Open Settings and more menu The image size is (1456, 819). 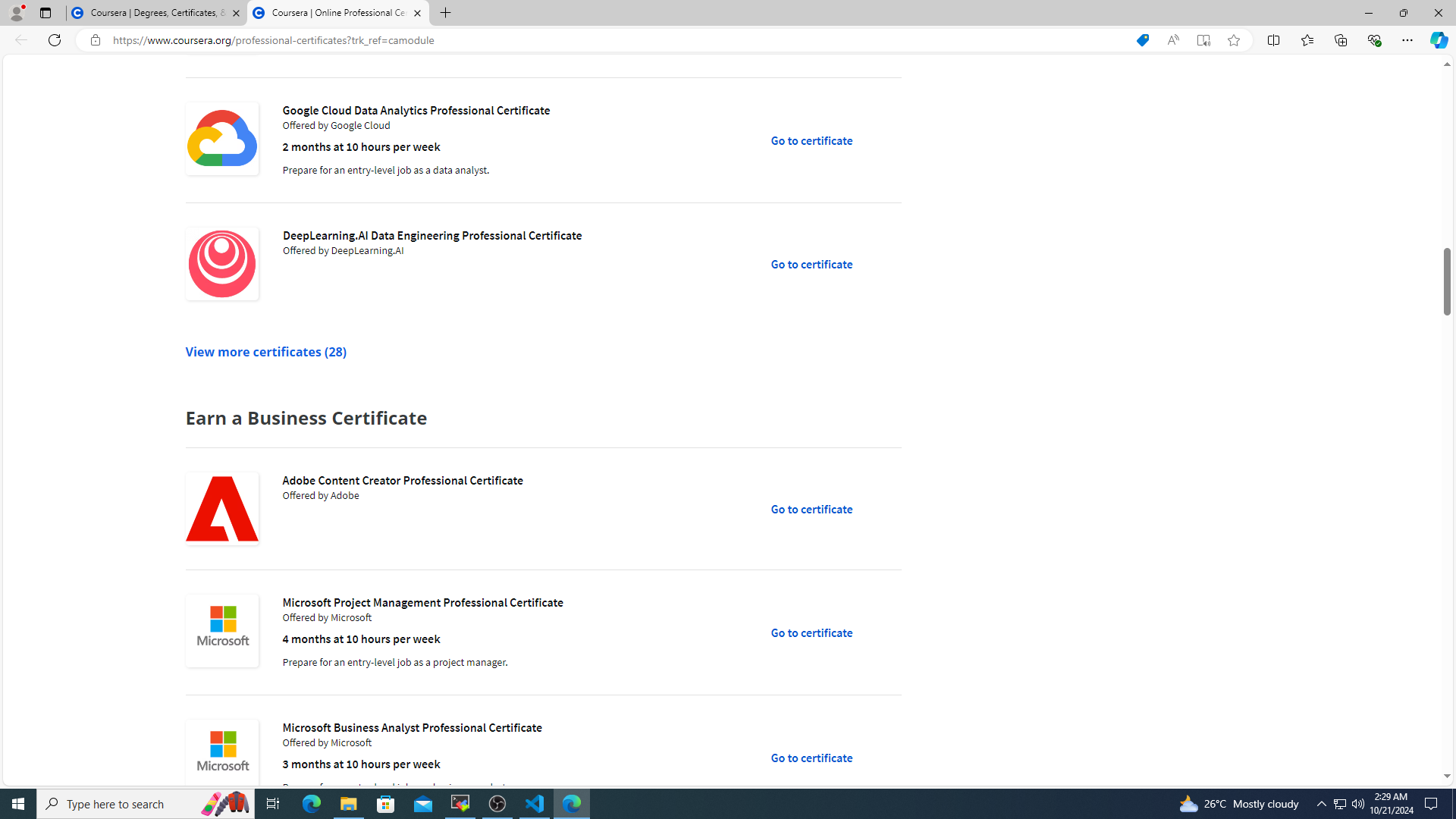pos(1407,40)
